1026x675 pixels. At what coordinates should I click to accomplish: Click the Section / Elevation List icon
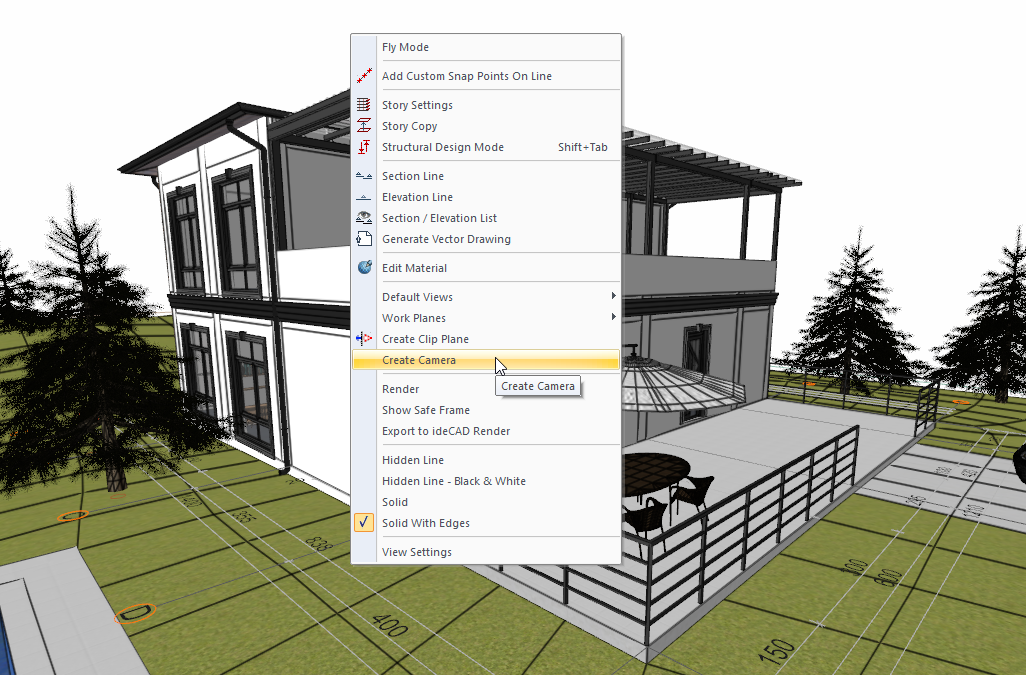(364, 218)
